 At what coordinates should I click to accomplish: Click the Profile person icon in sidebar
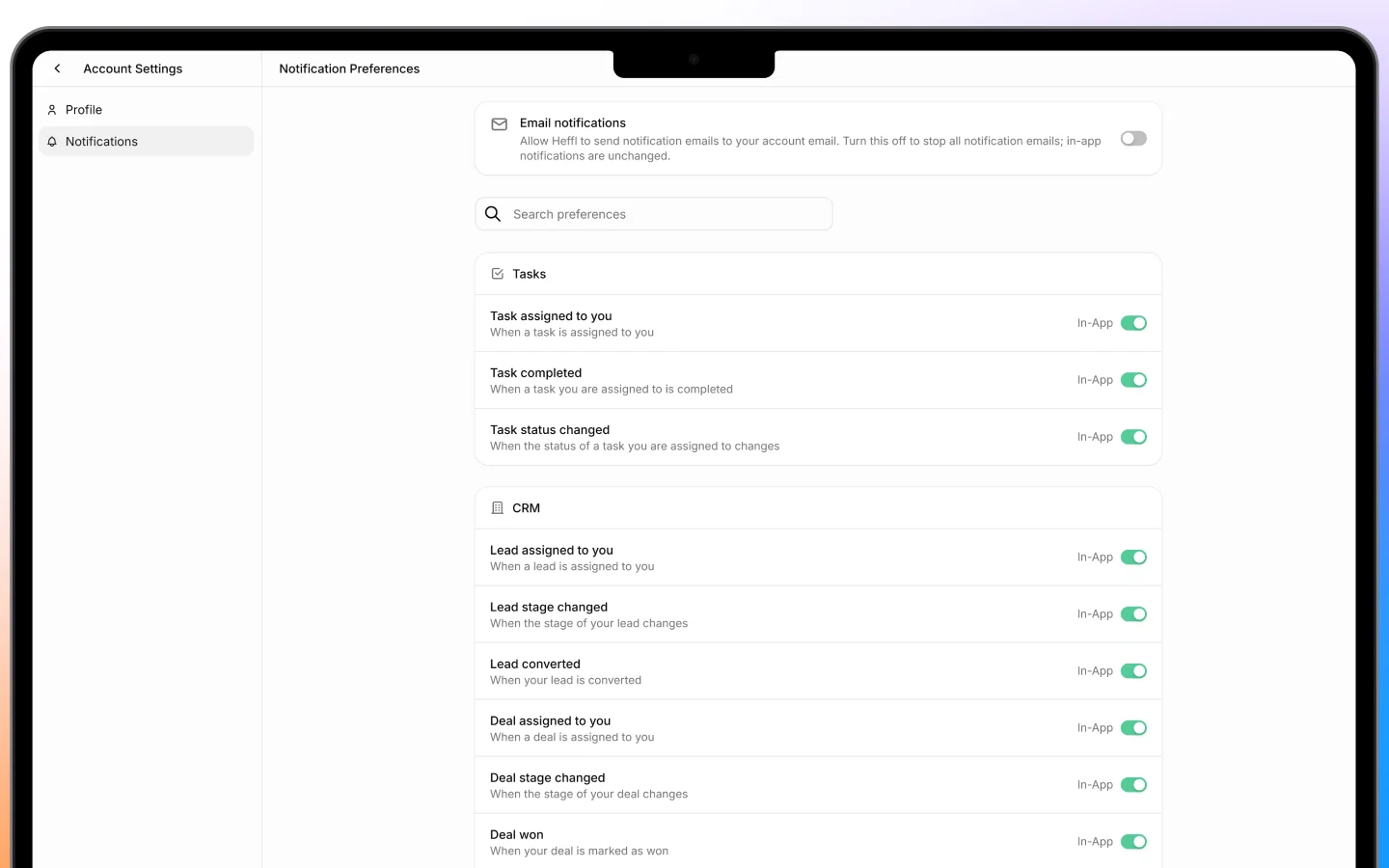pyautogui.click(x=52, y=110)
